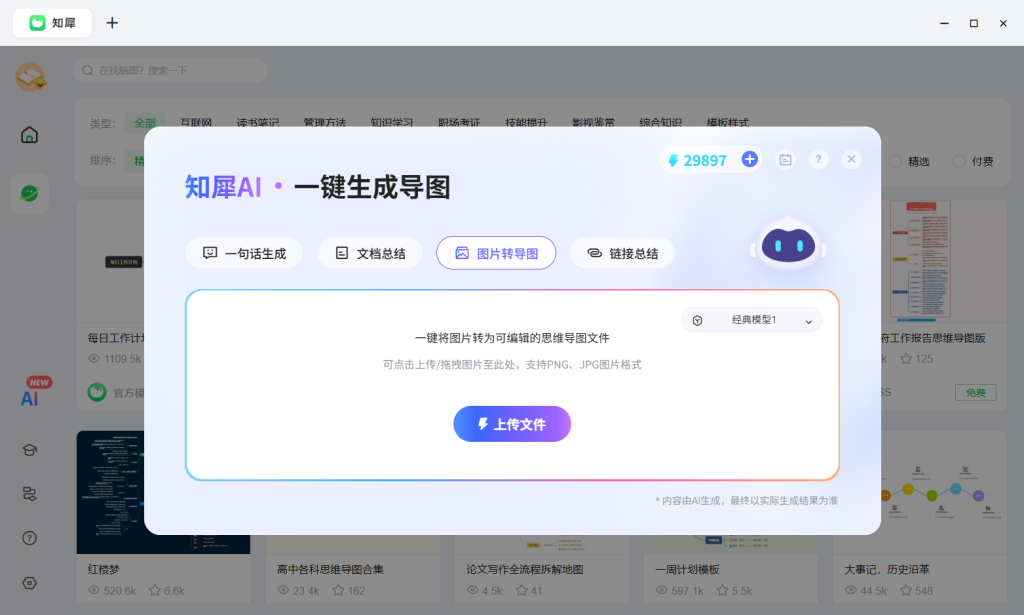
Task: Click the search magnifier icon
Action: pos(88,71)
